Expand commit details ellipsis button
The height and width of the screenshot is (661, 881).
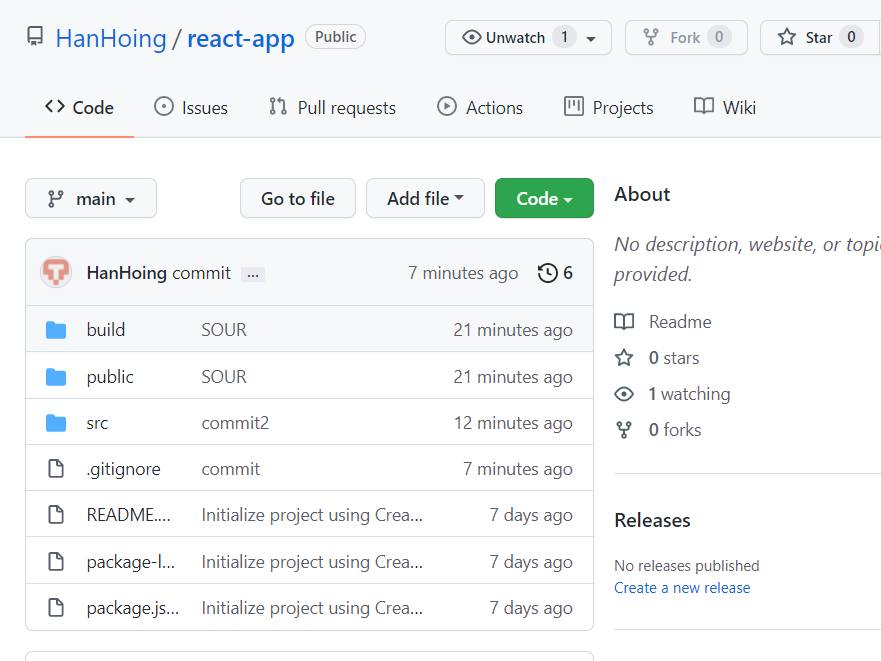pyautogui.click(x=253, y=274)
